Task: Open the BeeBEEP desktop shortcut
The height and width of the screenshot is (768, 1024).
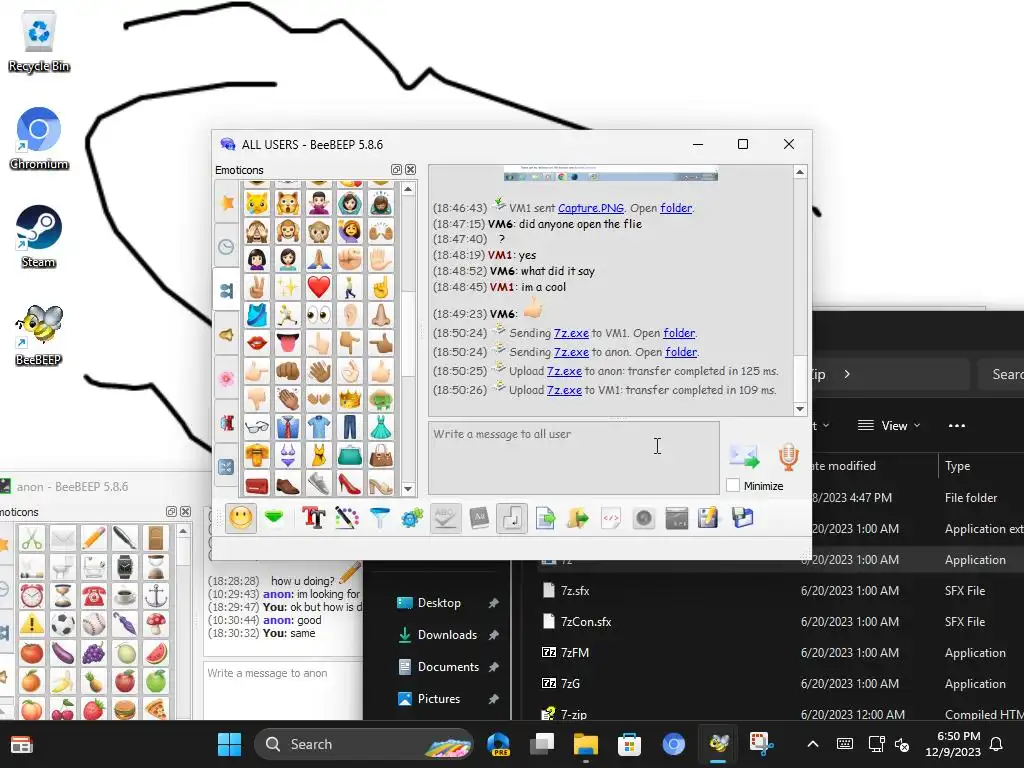Action: pyautogui.click(x=39, y=335)
